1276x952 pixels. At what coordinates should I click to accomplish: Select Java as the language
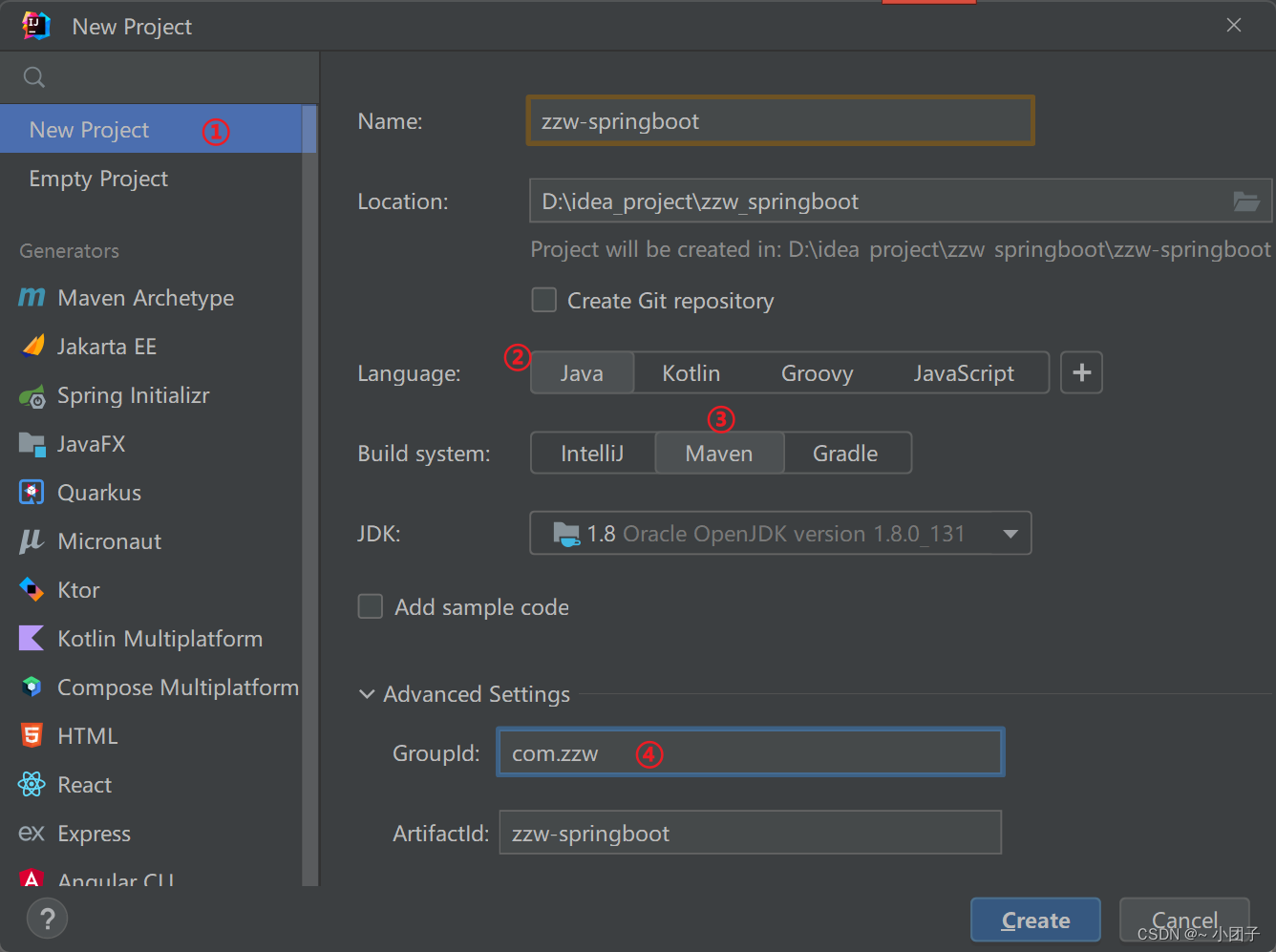pos(582,373)
